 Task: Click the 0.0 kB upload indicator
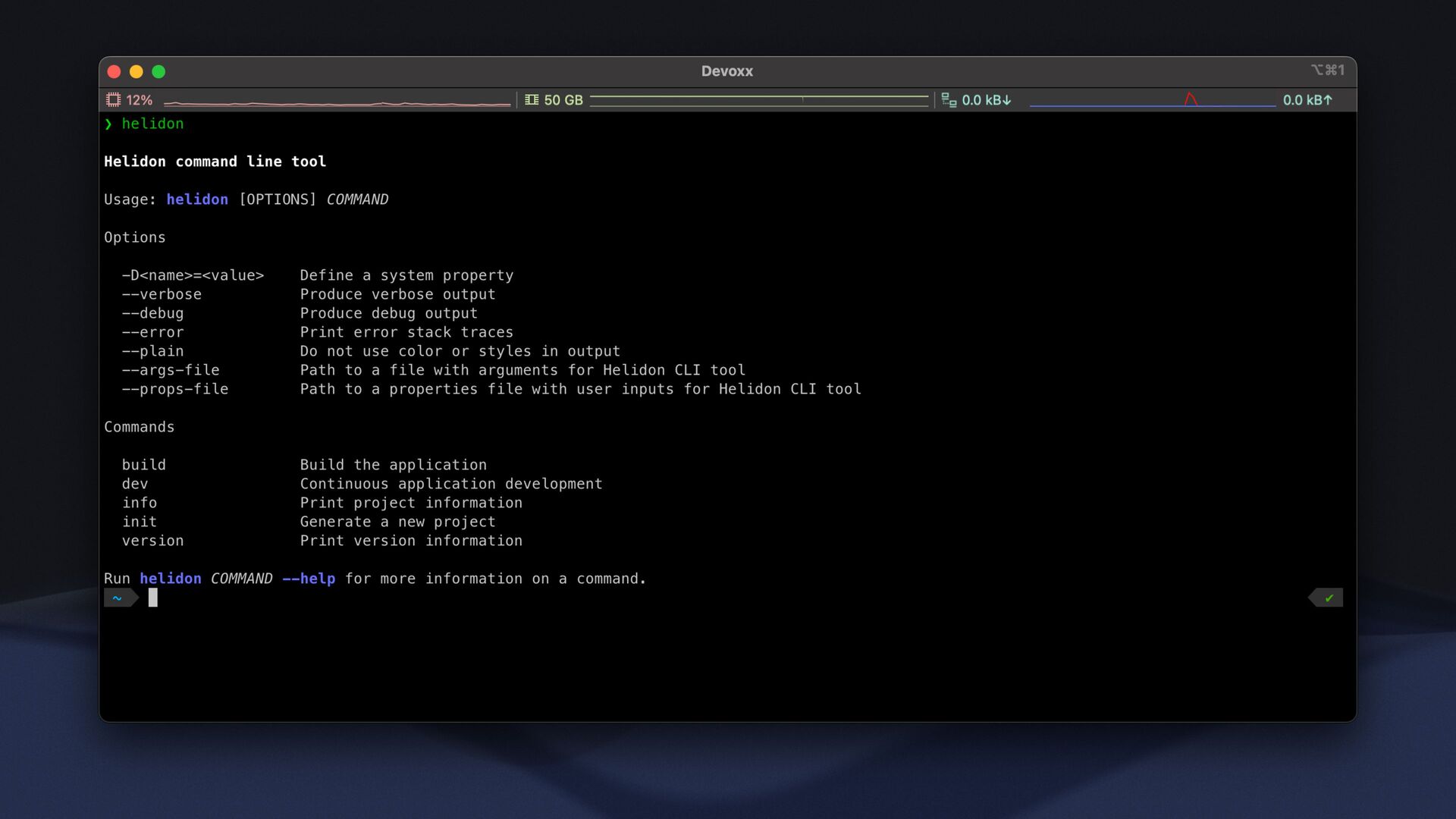point(1307,100)
